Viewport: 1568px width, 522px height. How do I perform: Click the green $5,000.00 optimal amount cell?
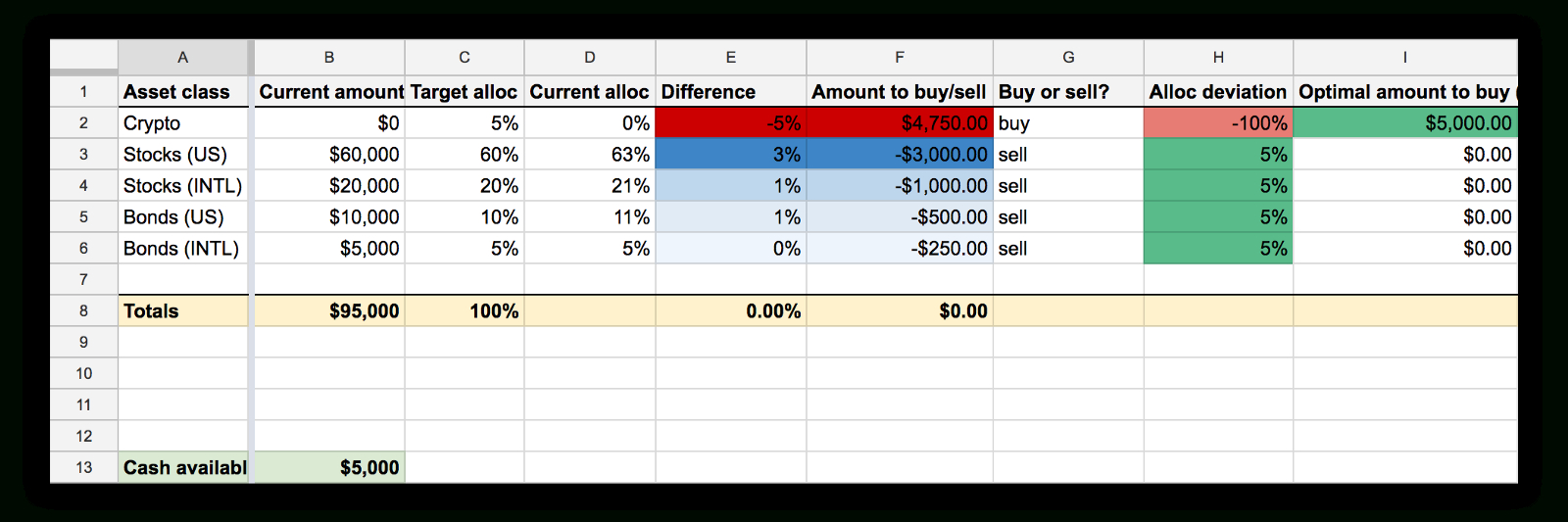[x=1405, y=123]
